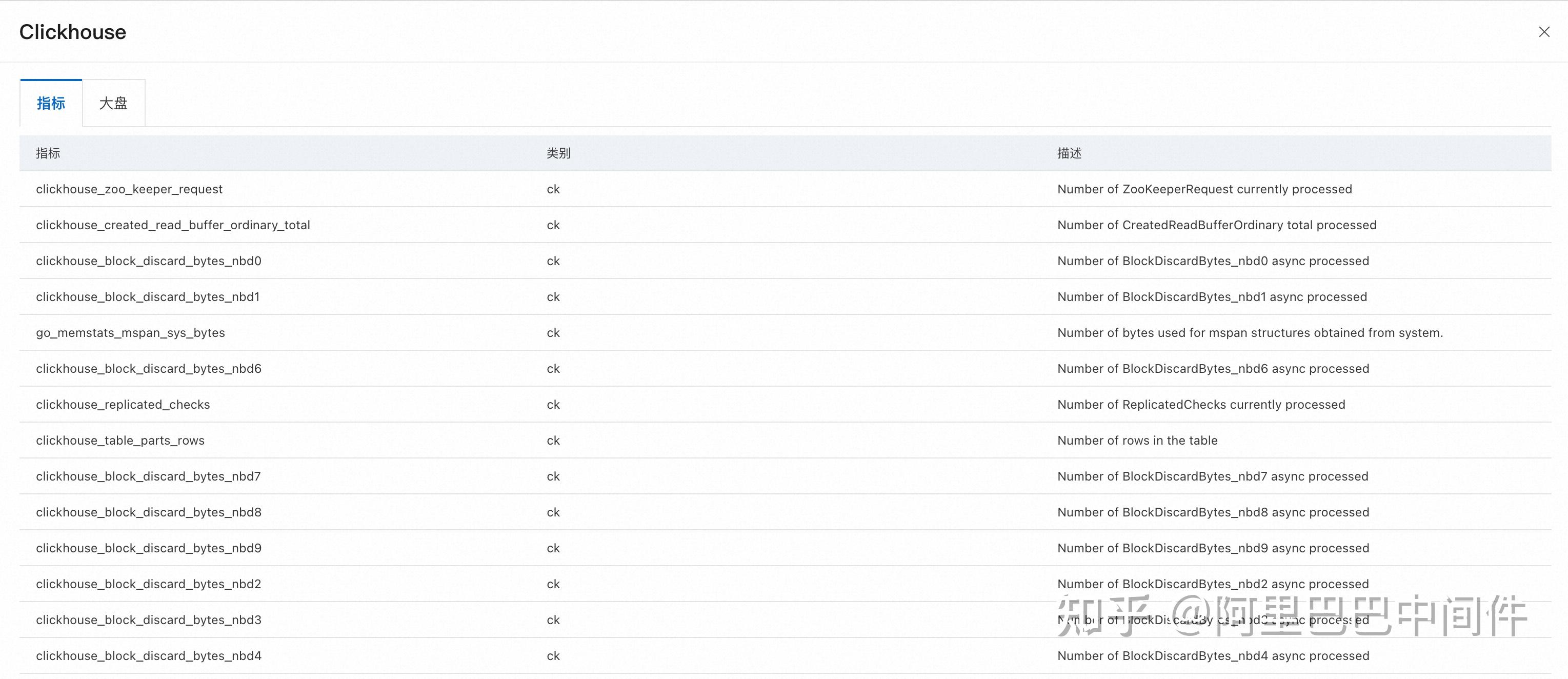Select clickhouse_block_discard_bytes_nbd9 metric
This screenshot has height=679, width=1568.
(149, 549)
